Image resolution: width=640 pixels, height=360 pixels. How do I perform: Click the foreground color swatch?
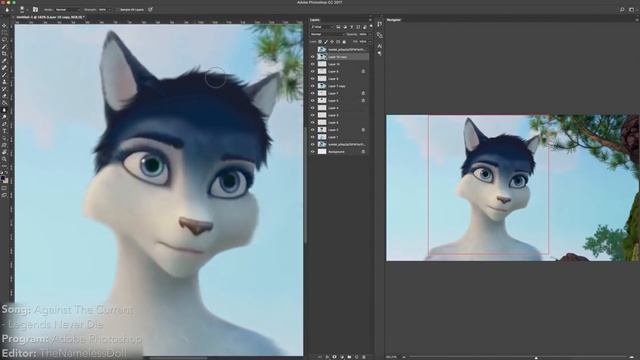pyautogui.click(x=3, y=179)
